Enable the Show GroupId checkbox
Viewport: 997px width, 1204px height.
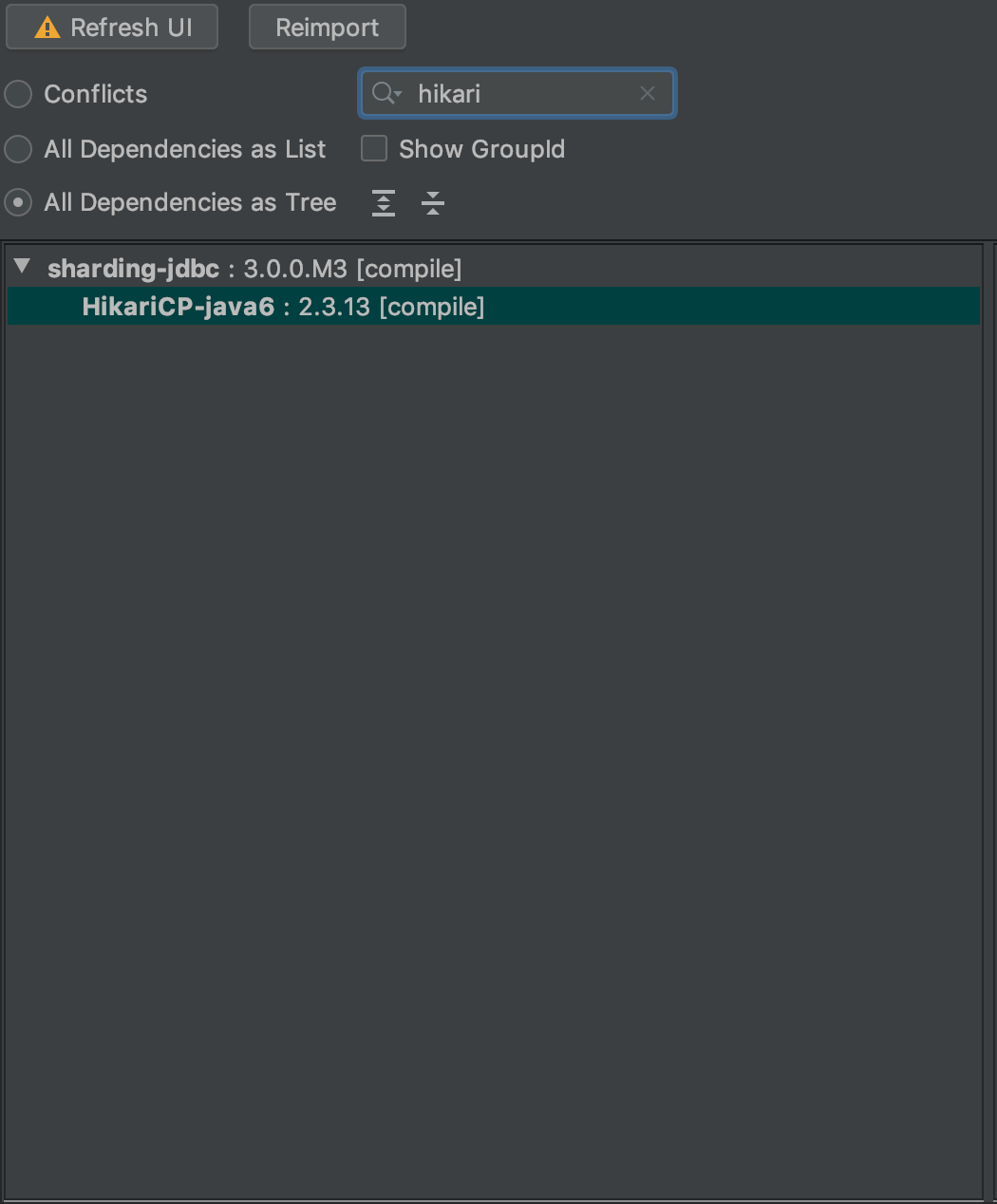point(374,148)
